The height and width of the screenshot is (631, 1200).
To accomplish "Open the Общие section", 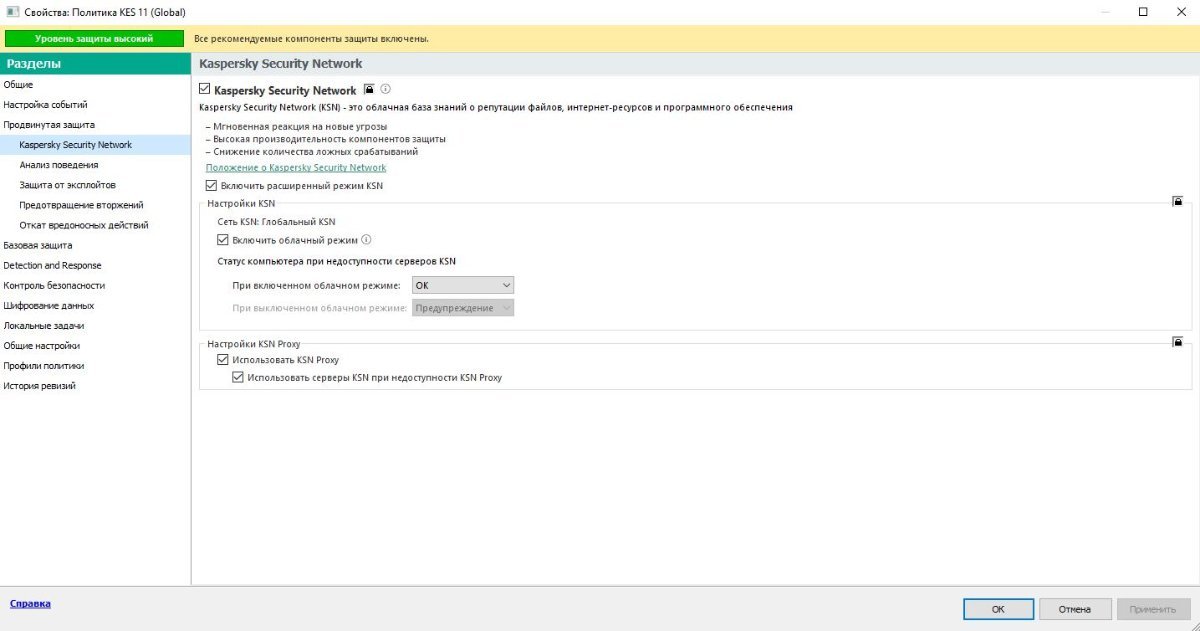I will click(18, 85).
